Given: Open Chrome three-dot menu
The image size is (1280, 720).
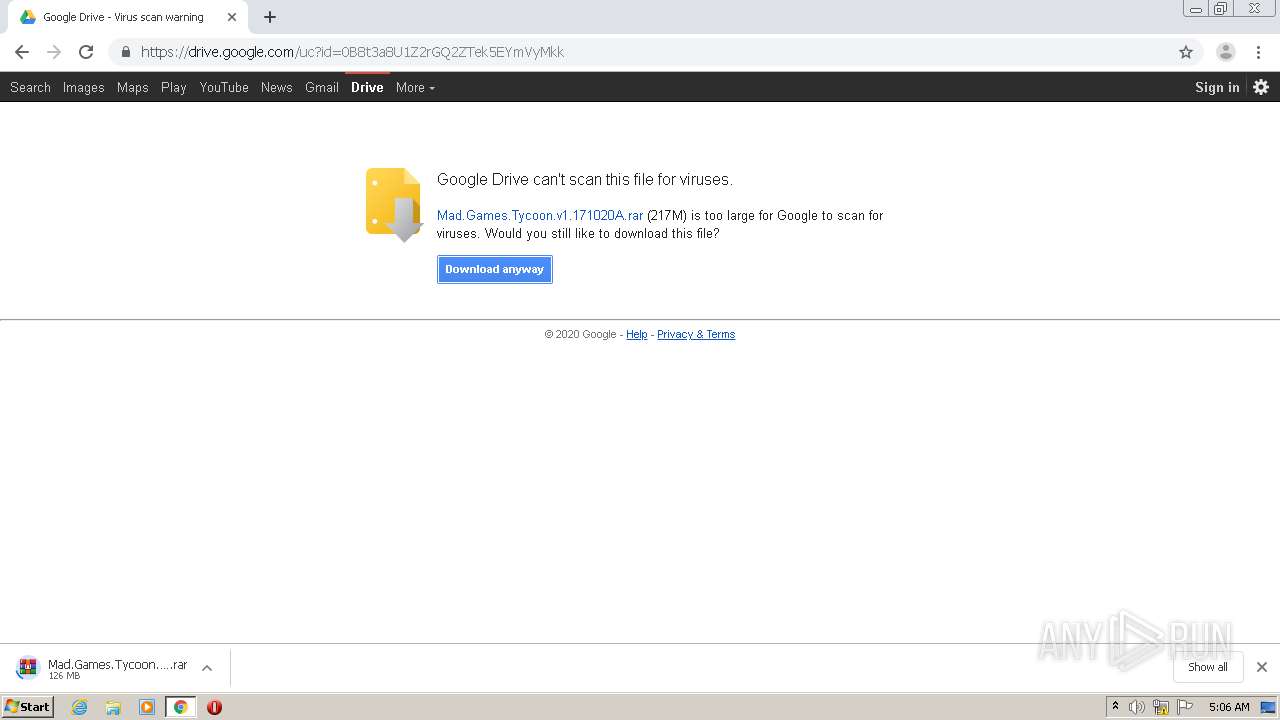Looking at the screenshot, I should pos(1259,52).
